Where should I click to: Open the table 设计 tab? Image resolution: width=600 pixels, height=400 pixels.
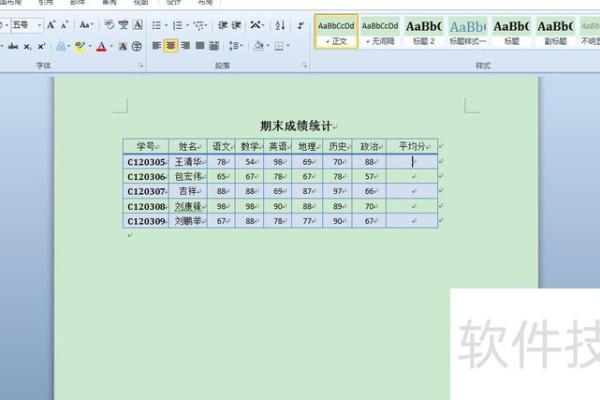tap(174, 3)
